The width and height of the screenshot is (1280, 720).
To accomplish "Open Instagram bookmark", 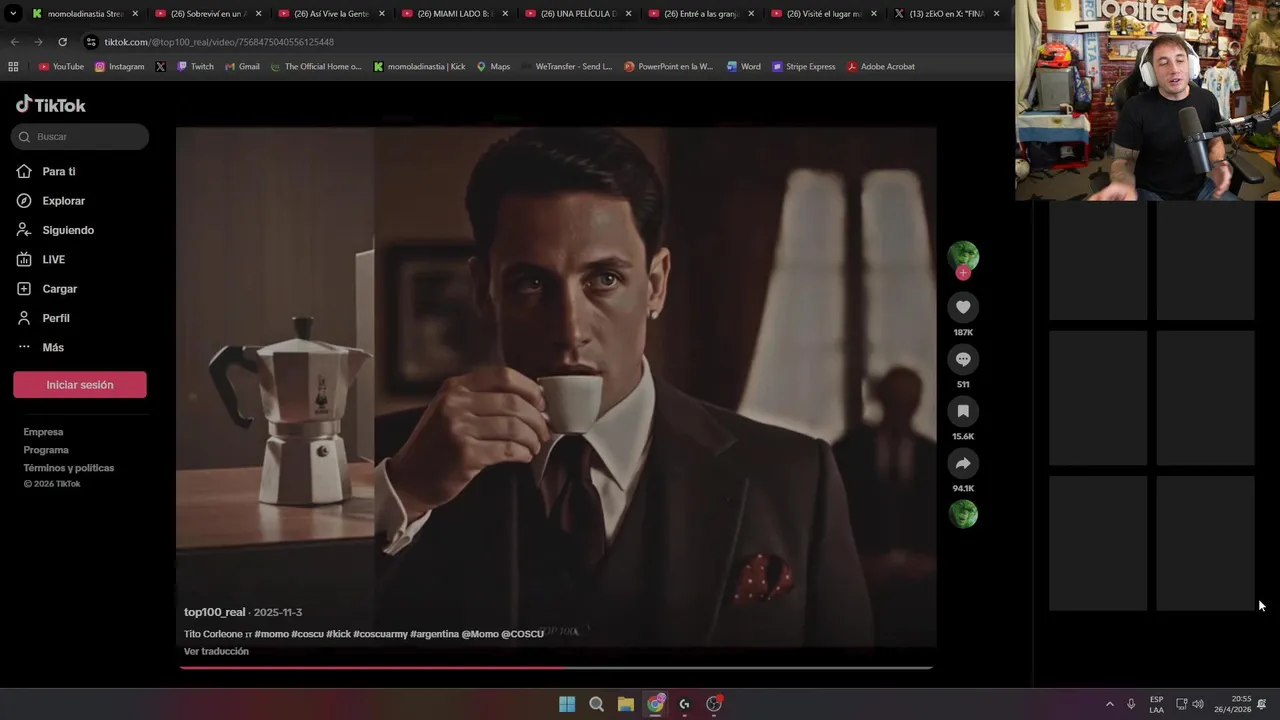I will (x=119, y=67).
